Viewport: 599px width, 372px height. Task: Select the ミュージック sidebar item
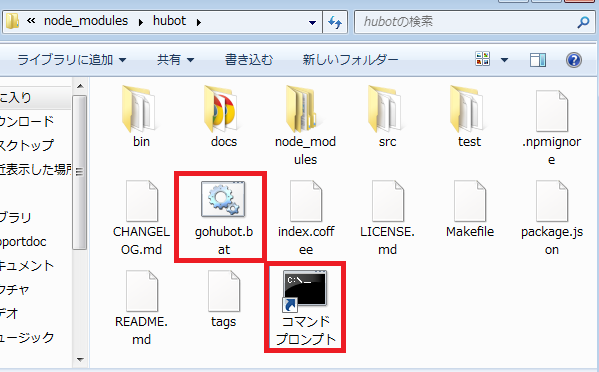click(27, 338)
